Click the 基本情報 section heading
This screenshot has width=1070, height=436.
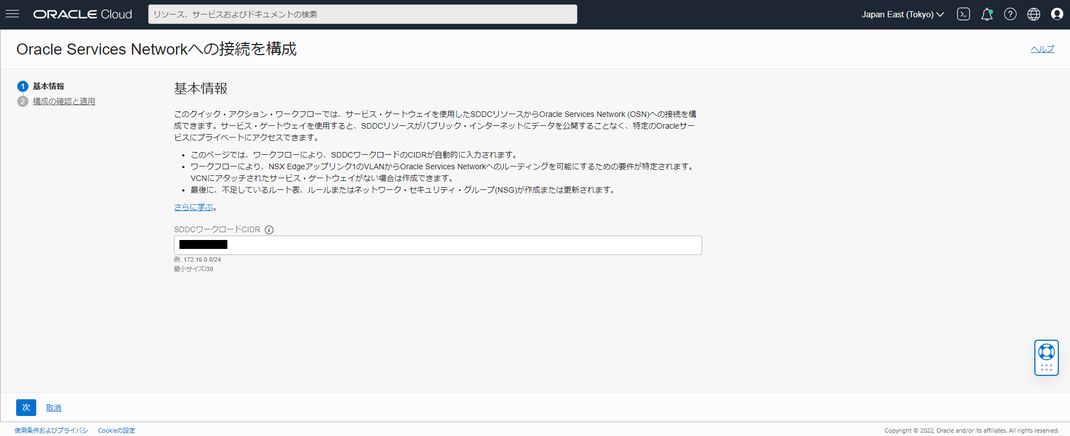coord(201,89)
